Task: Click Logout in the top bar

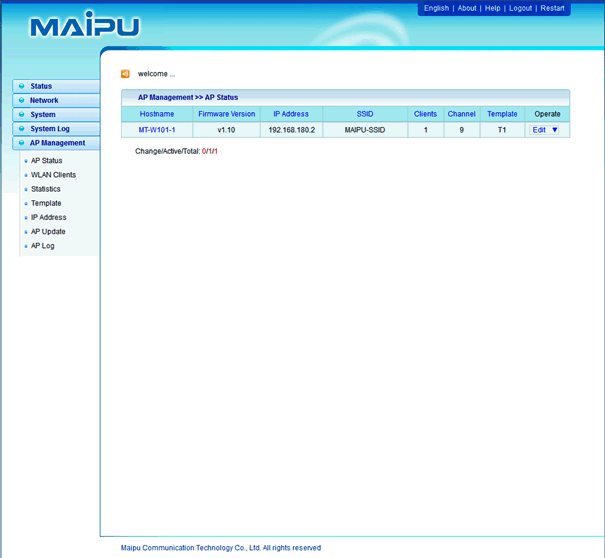Action: 521,8
